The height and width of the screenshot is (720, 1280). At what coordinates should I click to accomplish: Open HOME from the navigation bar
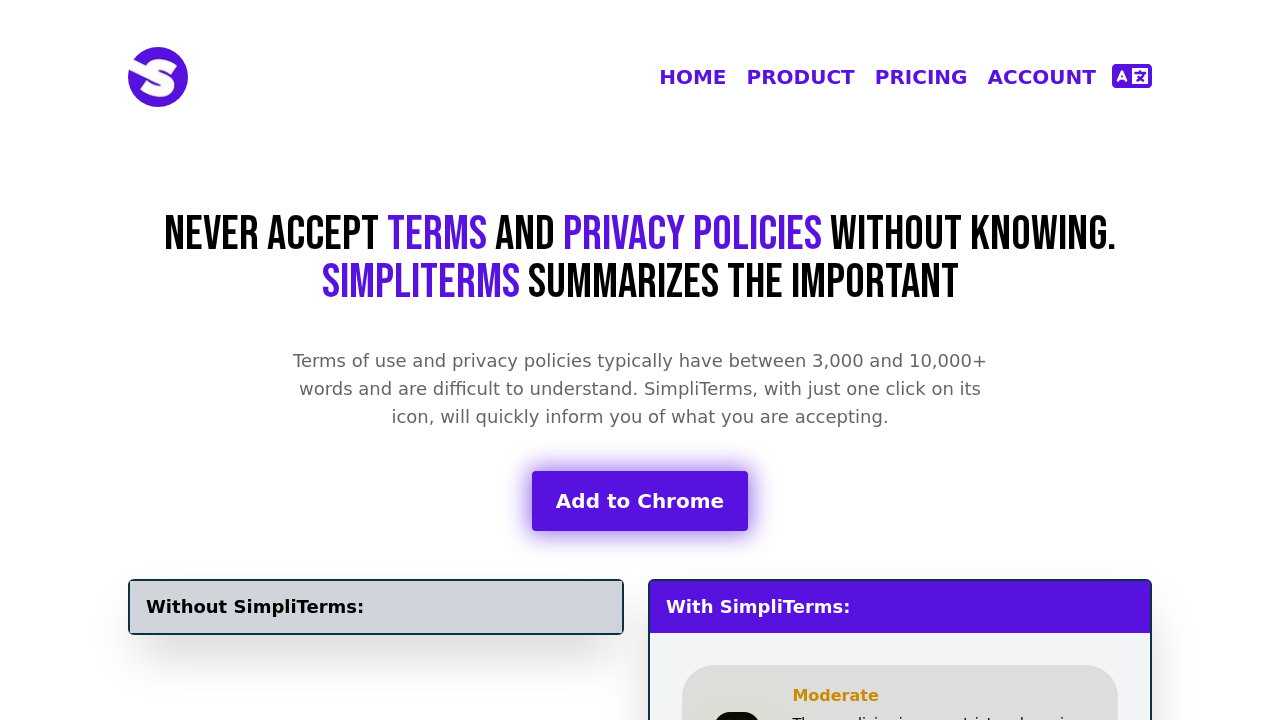[x=692, y=75]
